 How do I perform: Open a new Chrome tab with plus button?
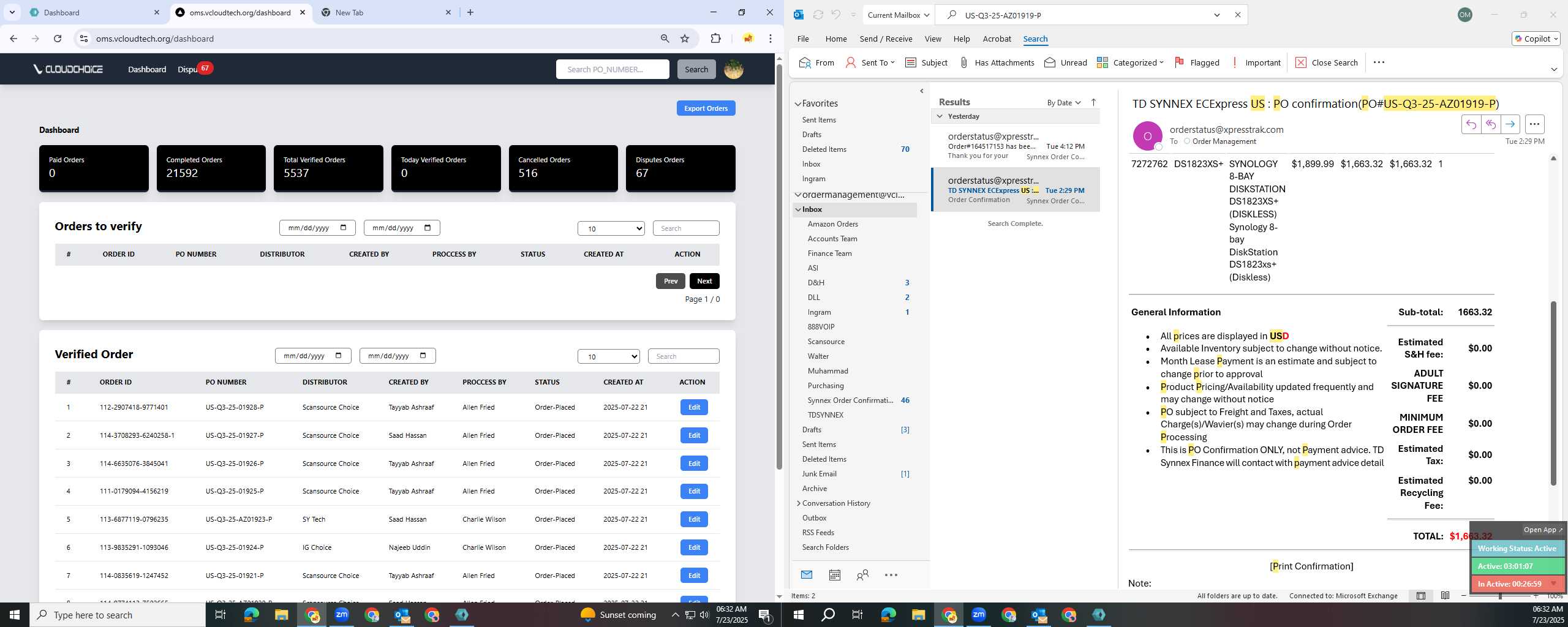[x=470, y=12]
